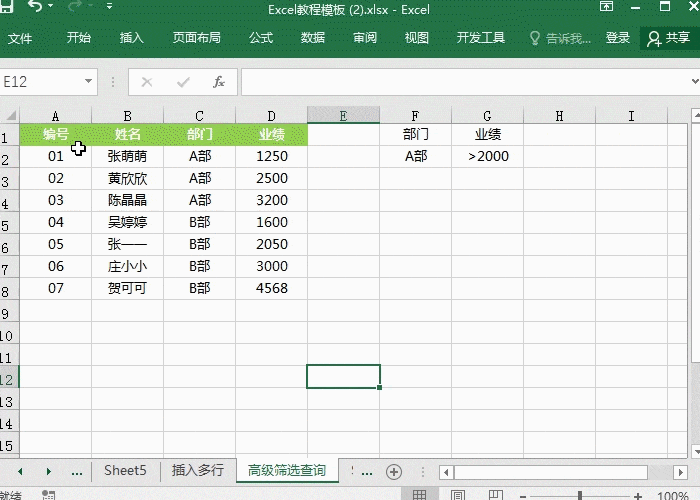Click the Redo arrow in quick access toolbar
Viewport: 700px width, 500px height.
(x=74, y=6)
